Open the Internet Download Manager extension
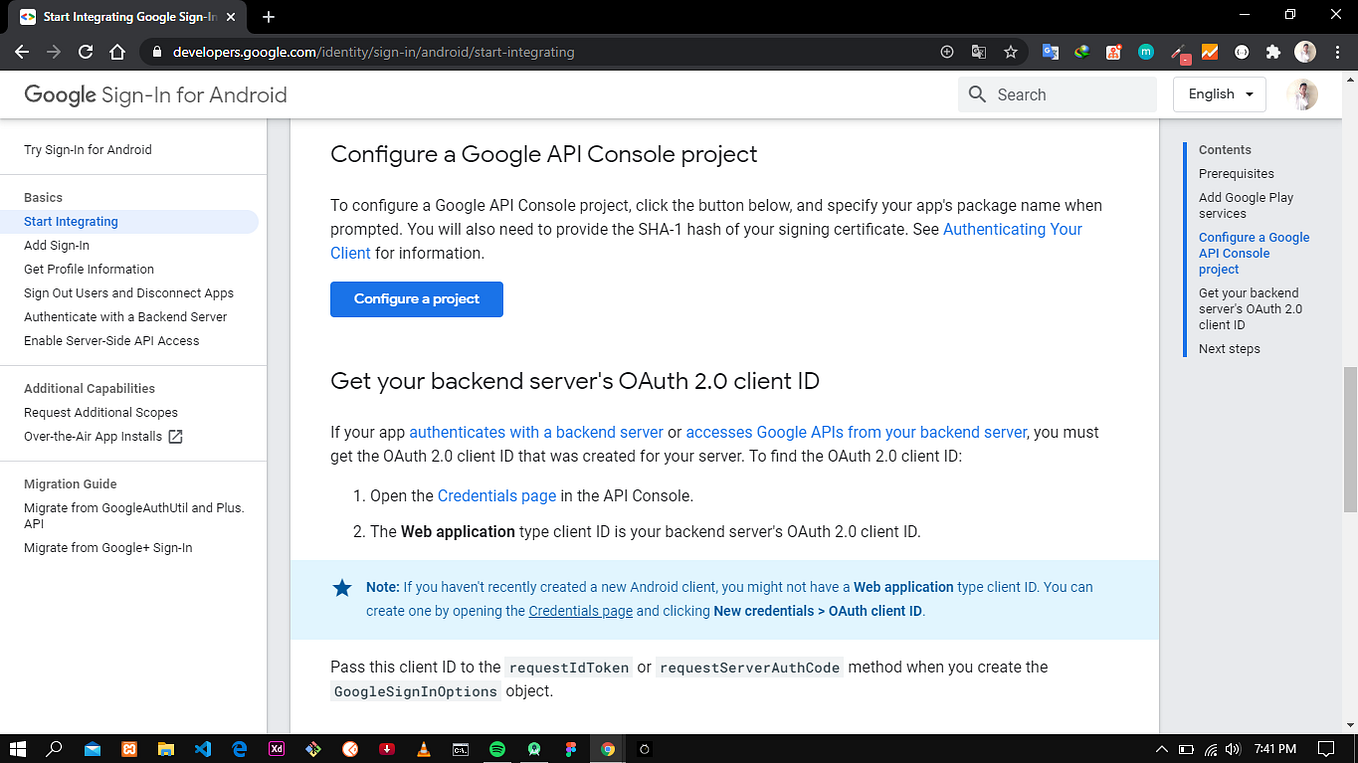Image resolution: width=1358 pixels, height=763 pixels. pyautogui.click(x=1082, y=51)
